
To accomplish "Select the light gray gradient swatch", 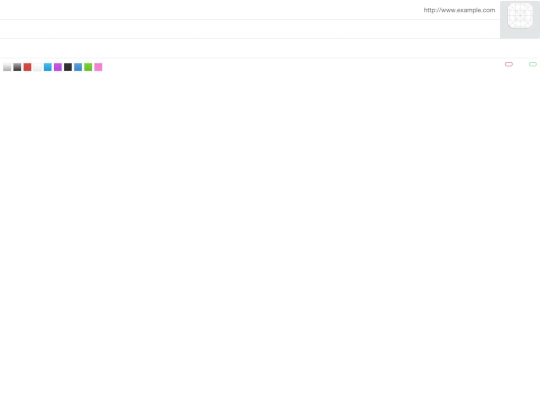I will click(7, 67).
